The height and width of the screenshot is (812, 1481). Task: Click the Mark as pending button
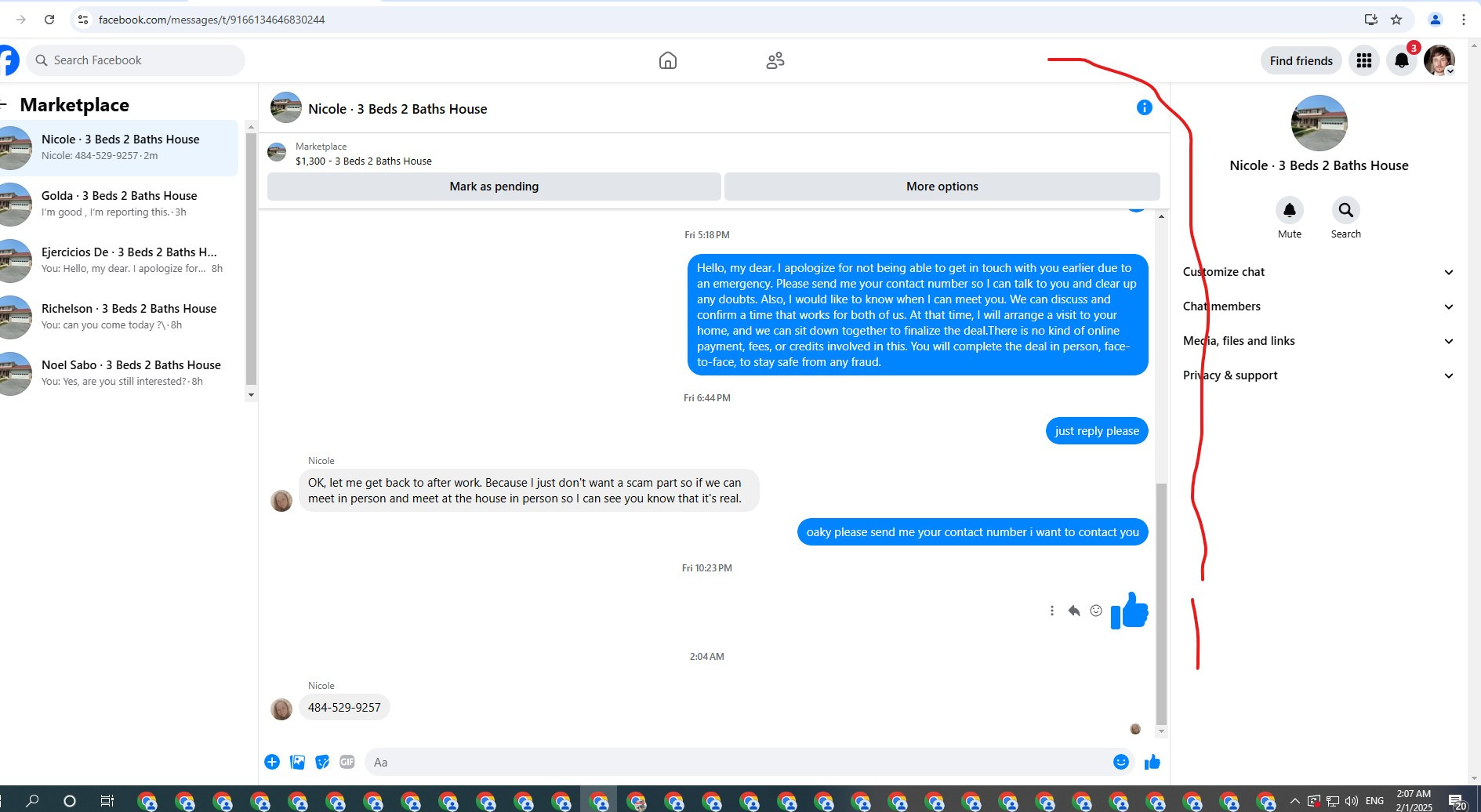point(494,187)
